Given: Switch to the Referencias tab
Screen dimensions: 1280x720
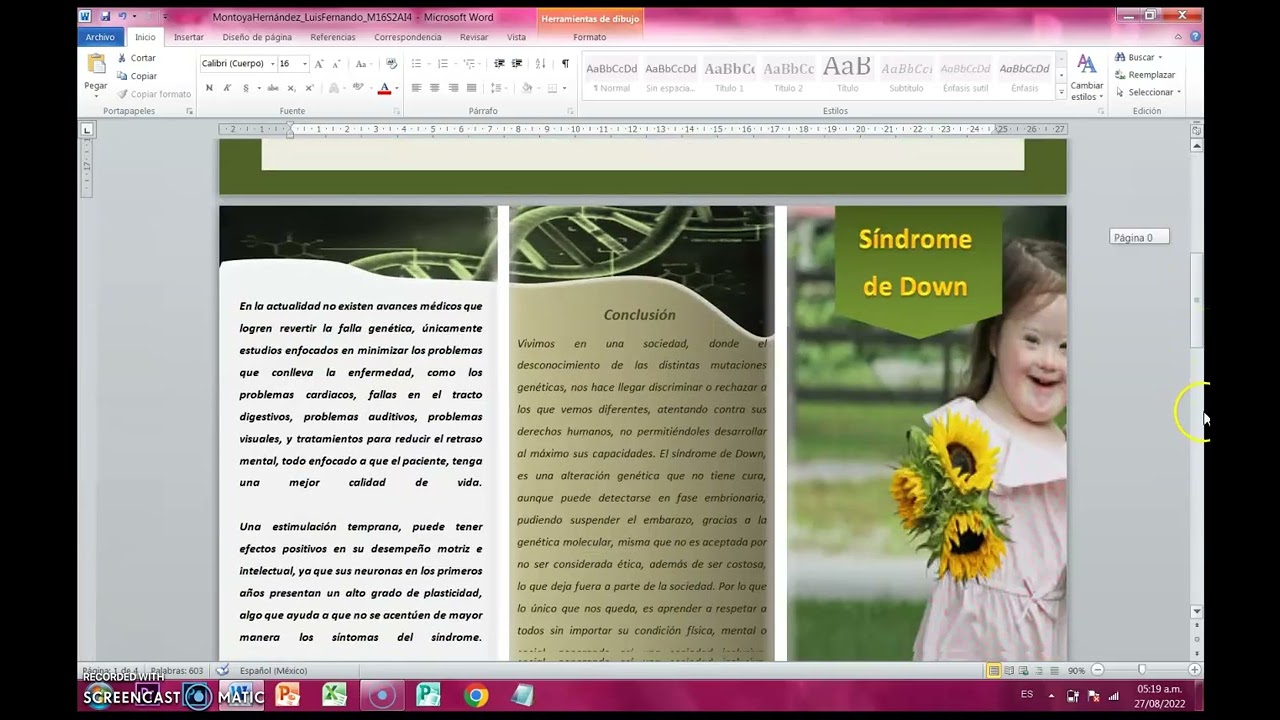Looking at the screenshot, I should click(333, 37).
